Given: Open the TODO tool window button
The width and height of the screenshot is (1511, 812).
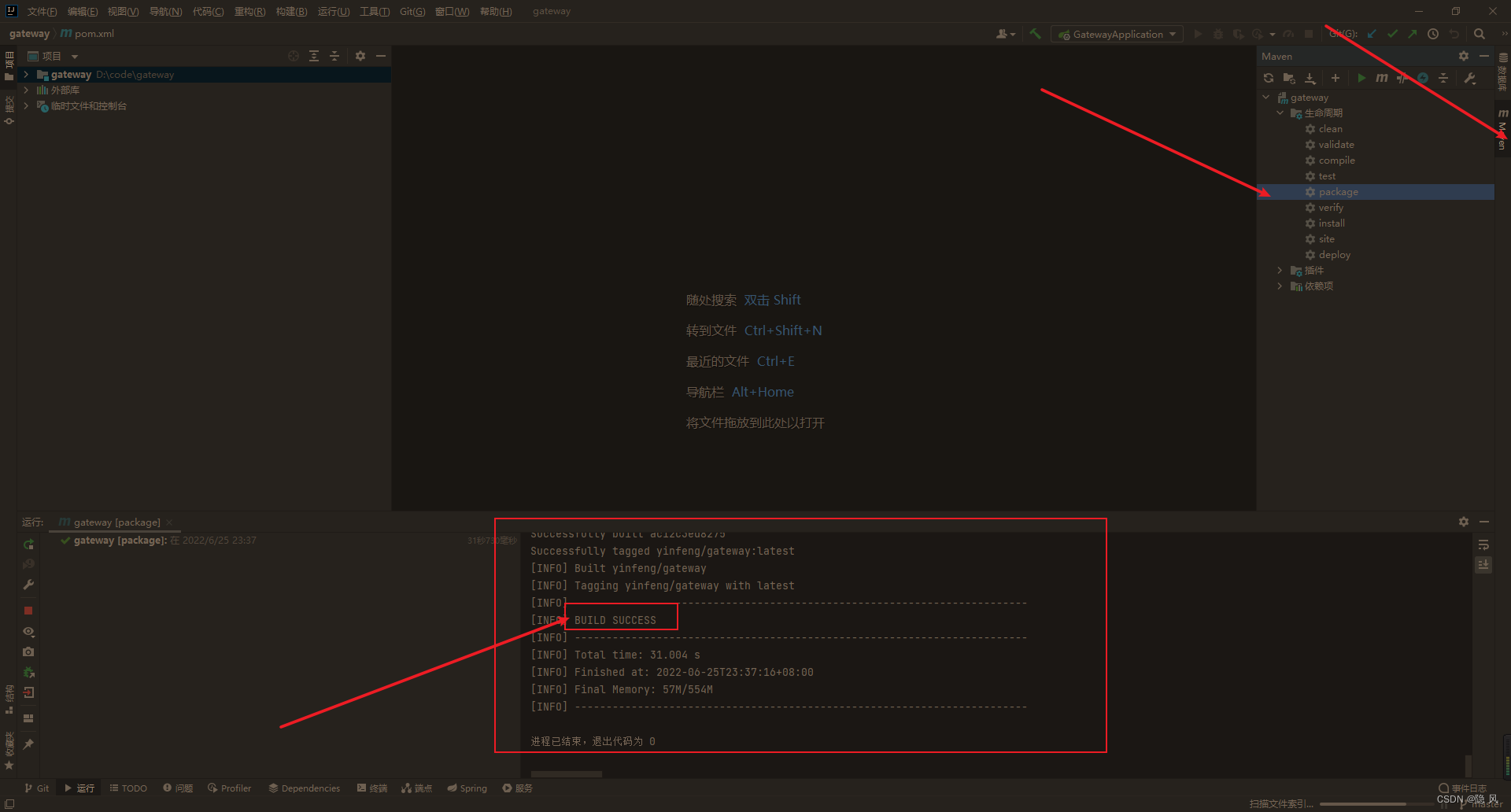Looking at the screenshot, I should (128, 788).
